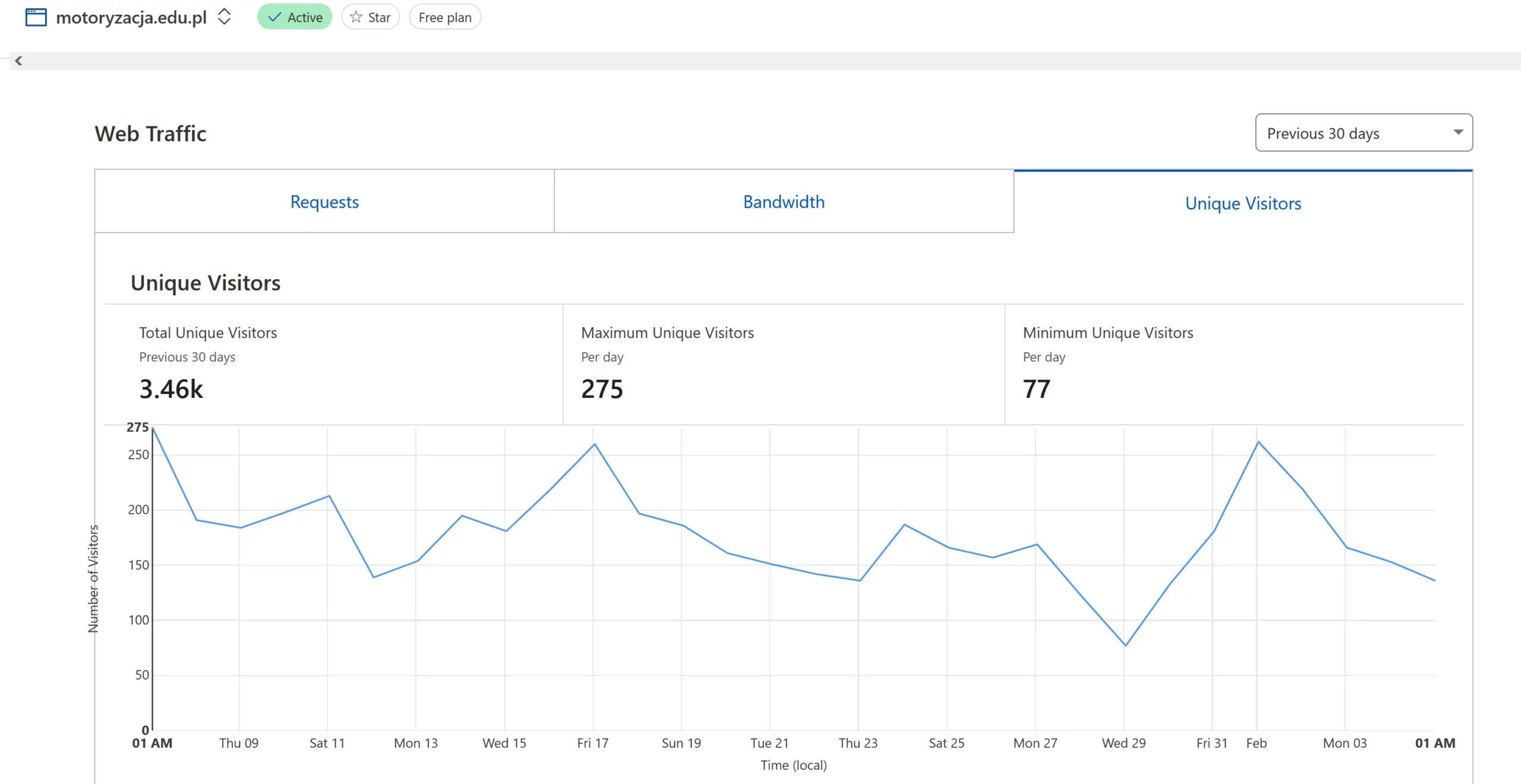Click the chart minimum point near Wed 29
The image size is (1521, 784).
(1125, 645)
